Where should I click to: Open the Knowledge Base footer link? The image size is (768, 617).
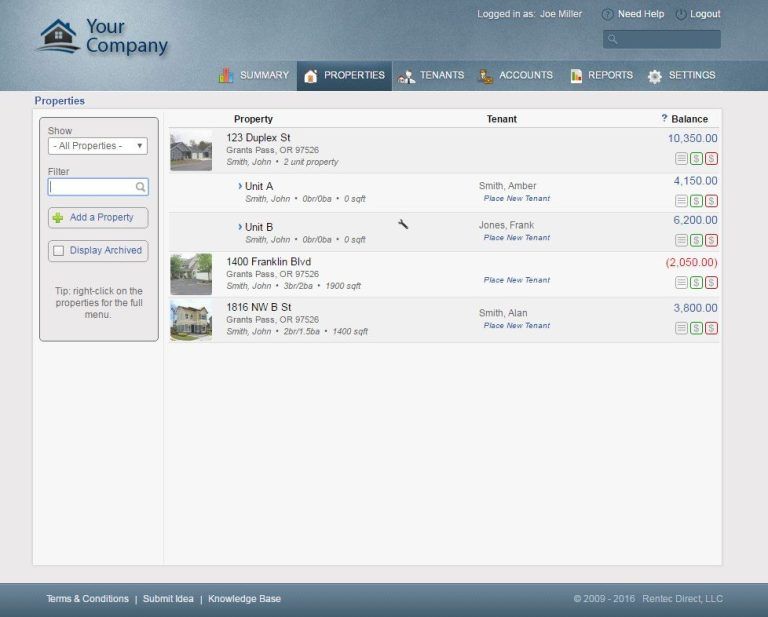pyautogui.click(x=244, y=599)
